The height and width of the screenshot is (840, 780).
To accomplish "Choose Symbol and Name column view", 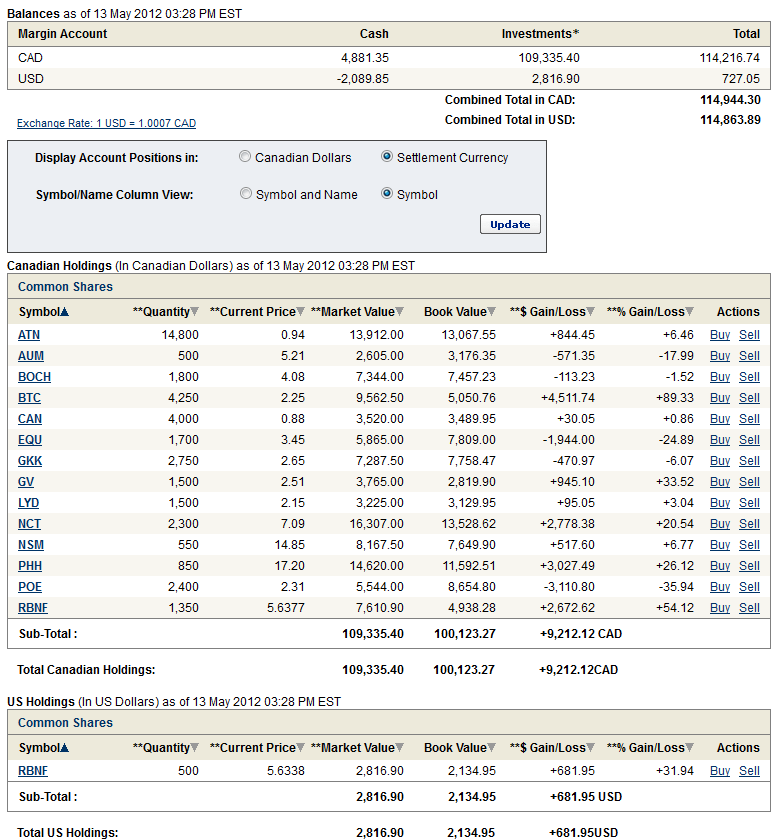I will click(246, 194).
